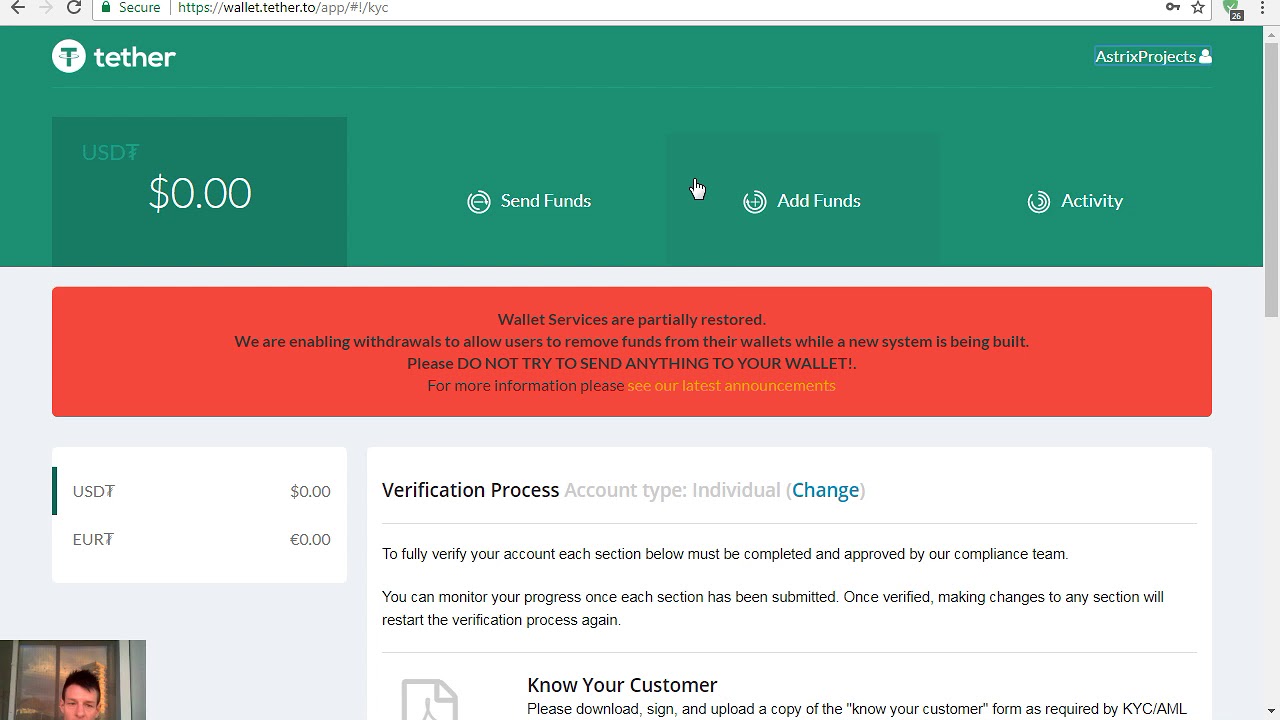Click the $0.00 amount in USDT sidebar row

(x=310, y=491)
